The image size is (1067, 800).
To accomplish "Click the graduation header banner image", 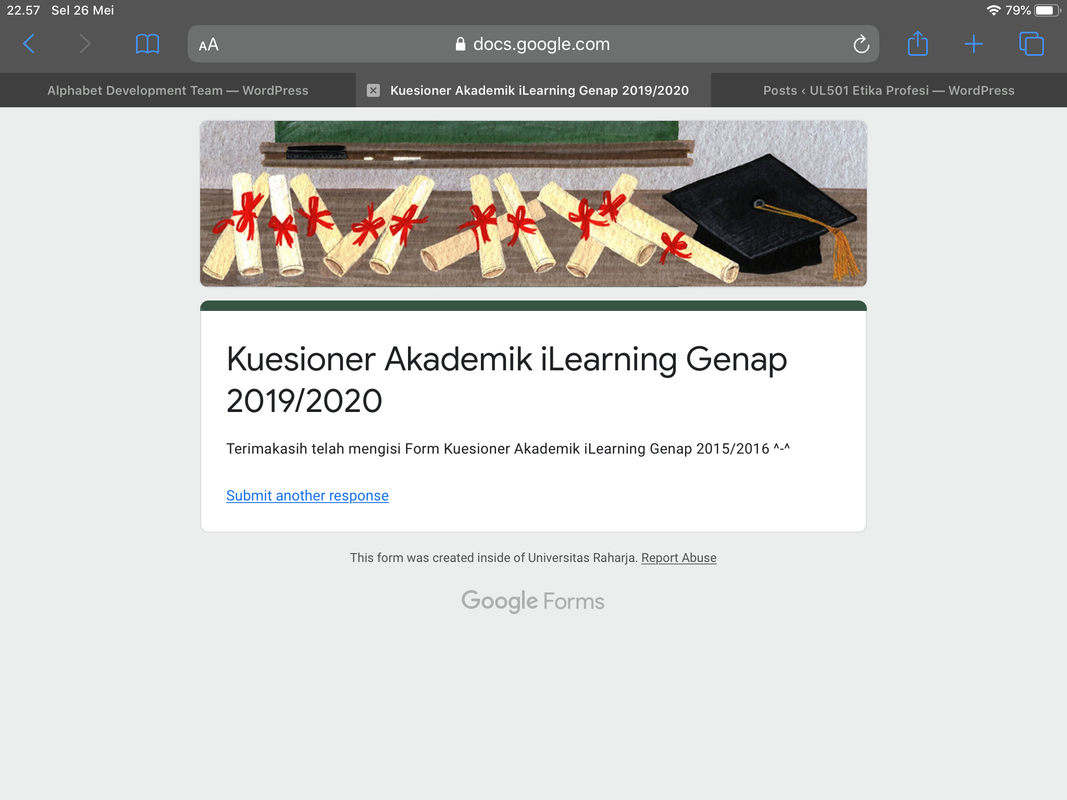I will (x=534, y=203).
